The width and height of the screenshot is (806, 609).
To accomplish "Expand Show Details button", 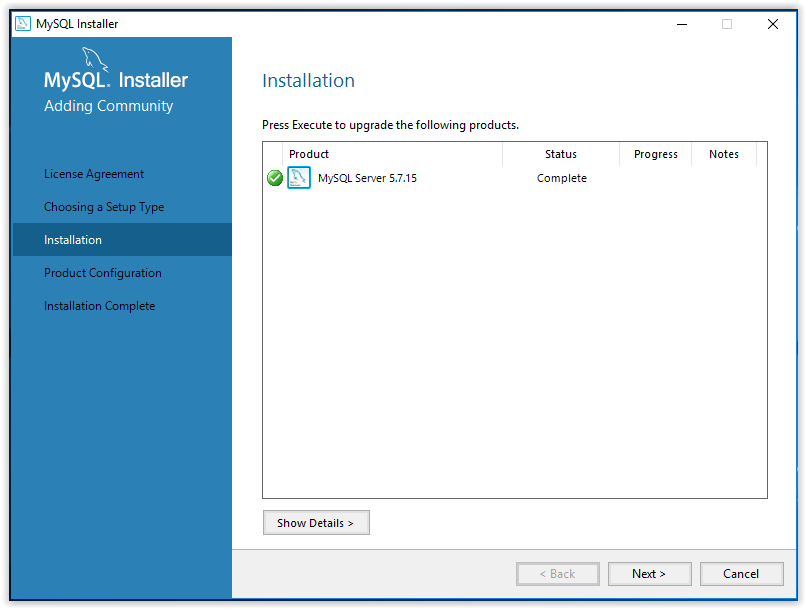I will [x=316, y=523].
